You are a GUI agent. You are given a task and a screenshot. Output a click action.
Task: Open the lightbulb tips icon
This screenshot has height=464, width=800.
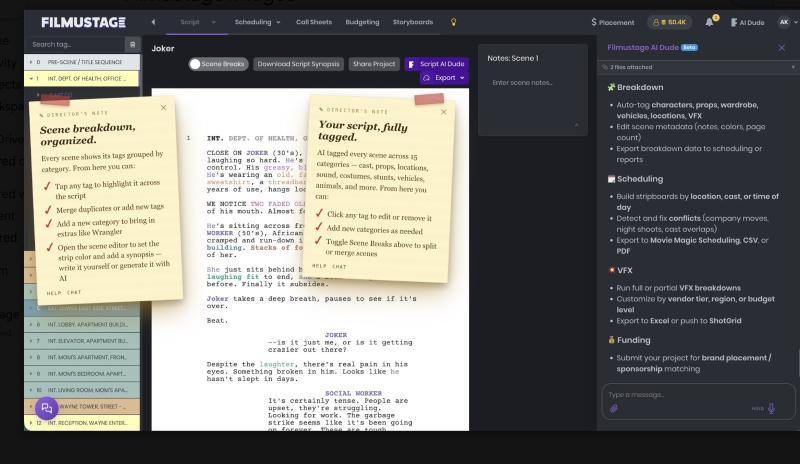click(x=453, y=22)
